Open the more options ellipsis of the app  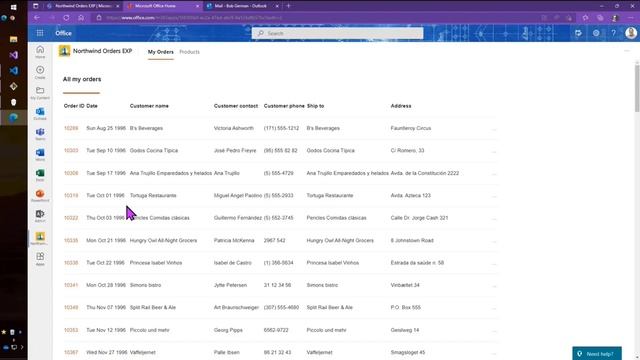[x=627, y=51]
